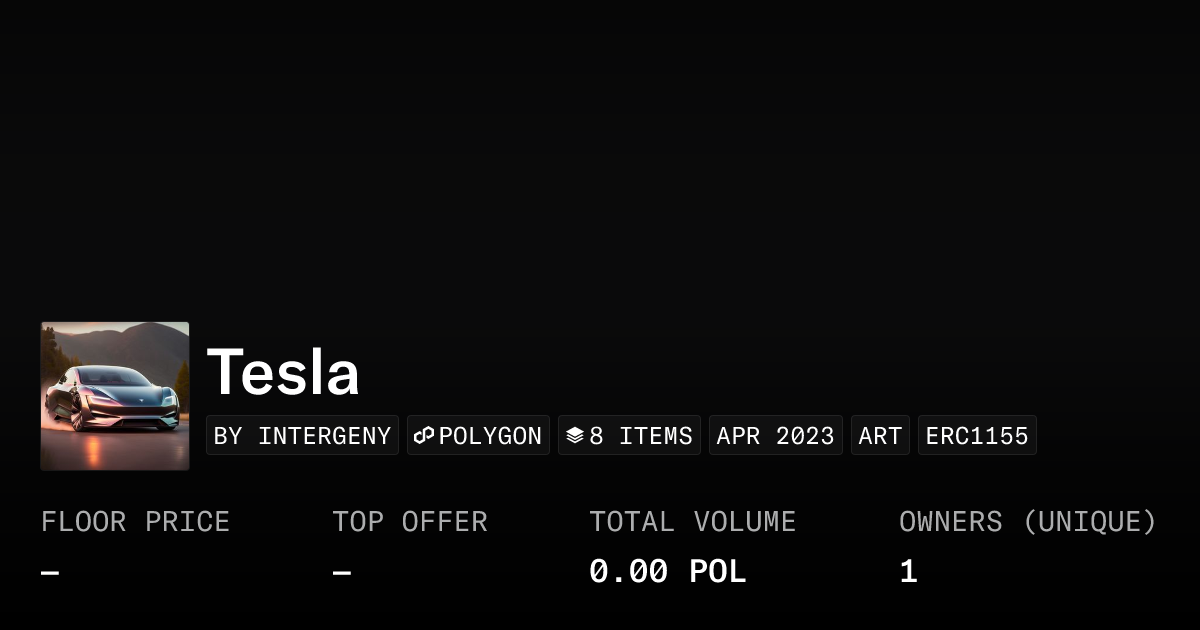This screenshot has width=1200, height=630.
Task: Select the POLYGON chain label
Action: click(x=490, y=436)
